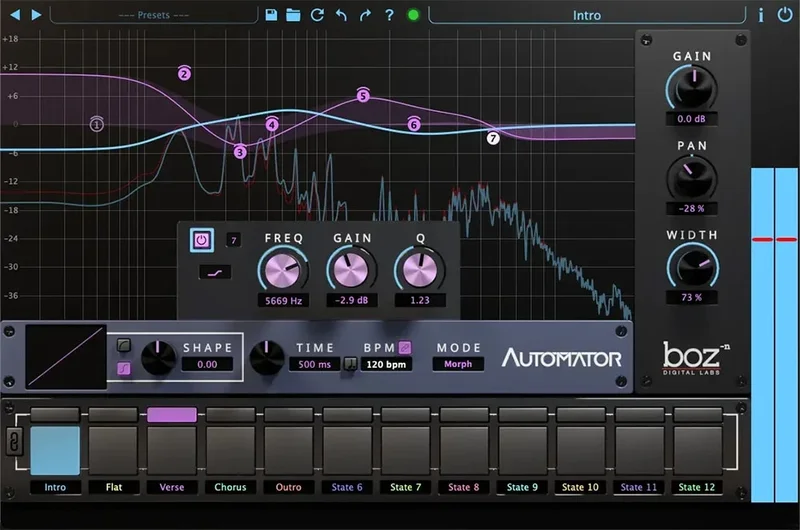Screen dimensions: 800x530
Task: Toggle the small button above Chorus pad
Action: coord(230,414)
